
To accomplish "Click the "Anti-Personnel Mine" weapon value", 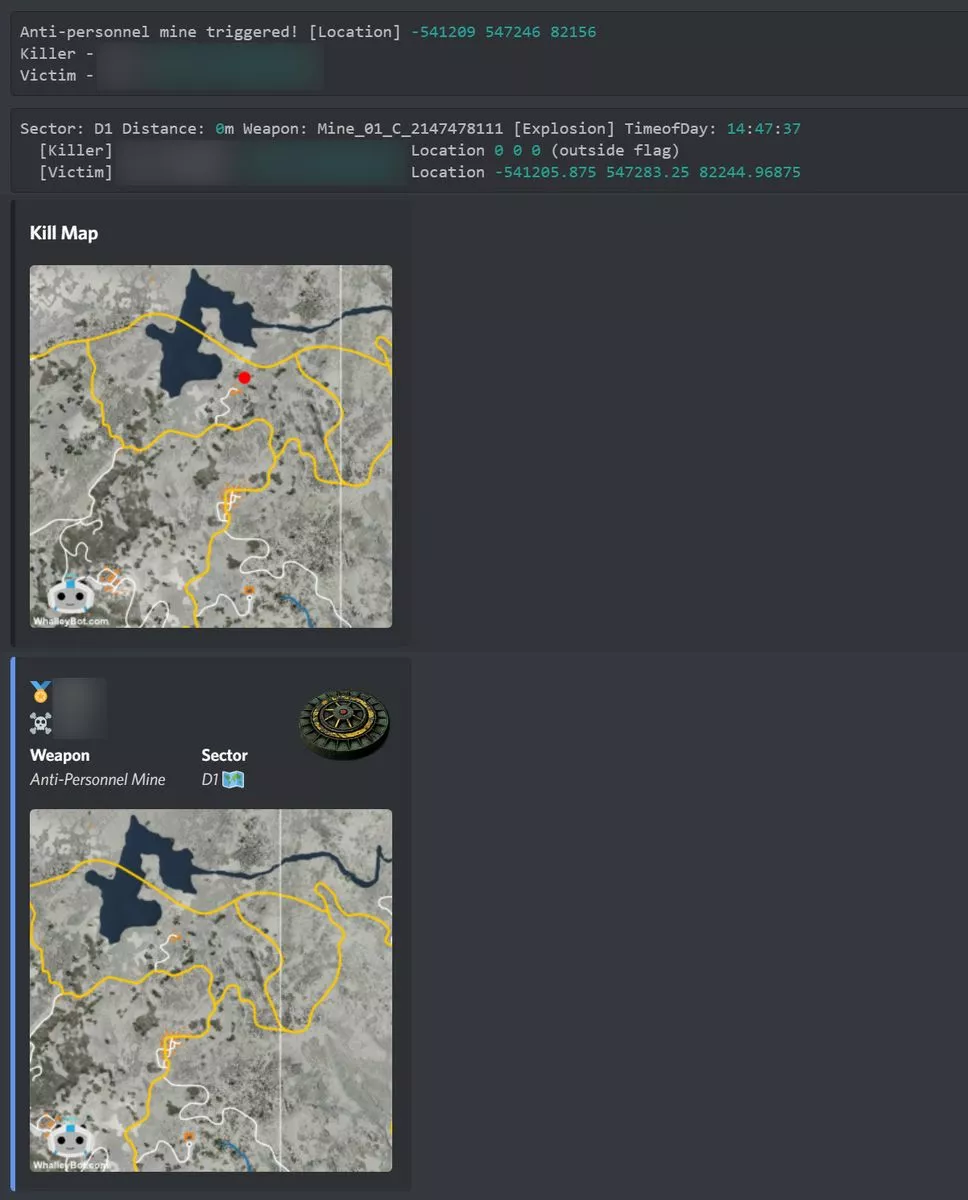I will [97, 779].
